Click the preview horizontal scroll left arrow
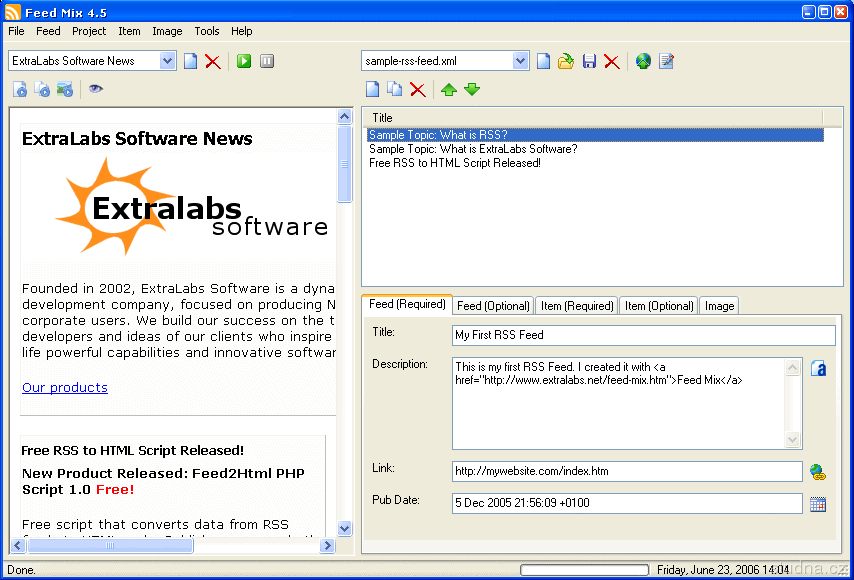854x580 pixels. pyautogui.click(x=18, y=545)
